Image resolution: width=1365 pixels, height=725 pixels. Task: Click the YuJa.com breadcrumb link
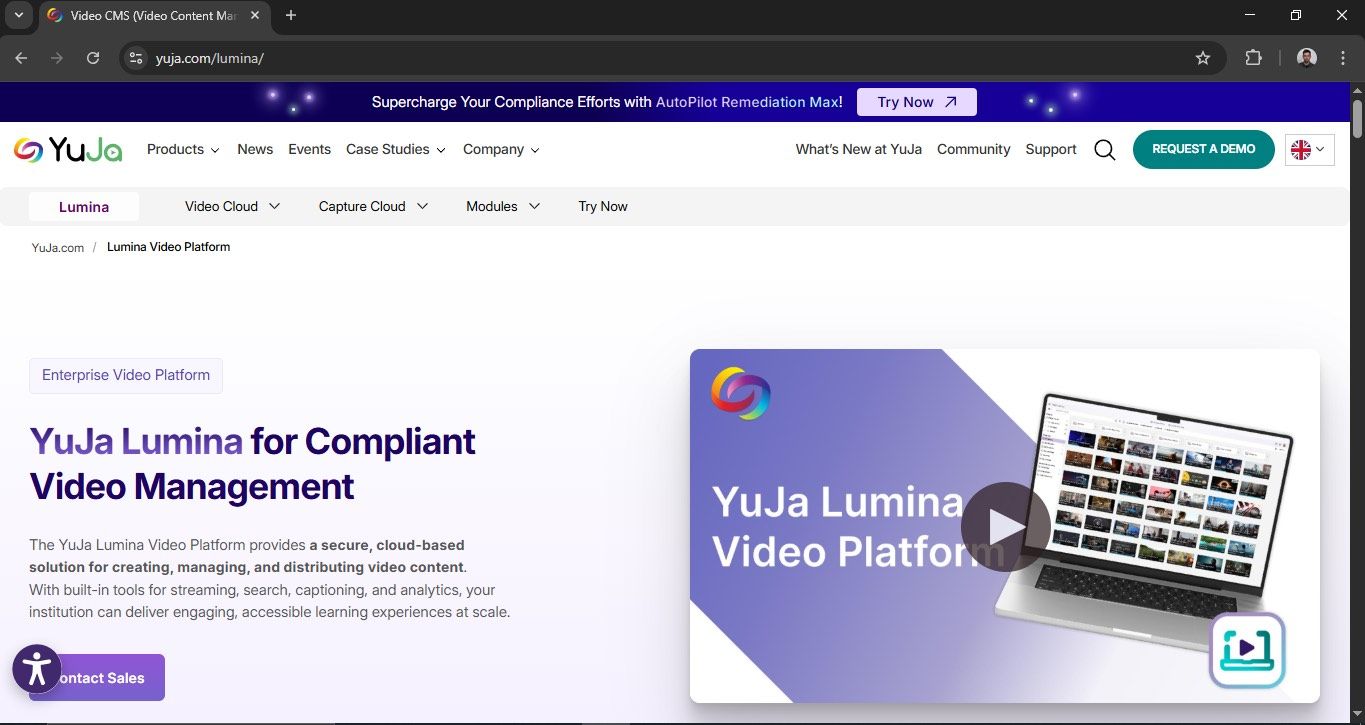[x=57, y=247]
